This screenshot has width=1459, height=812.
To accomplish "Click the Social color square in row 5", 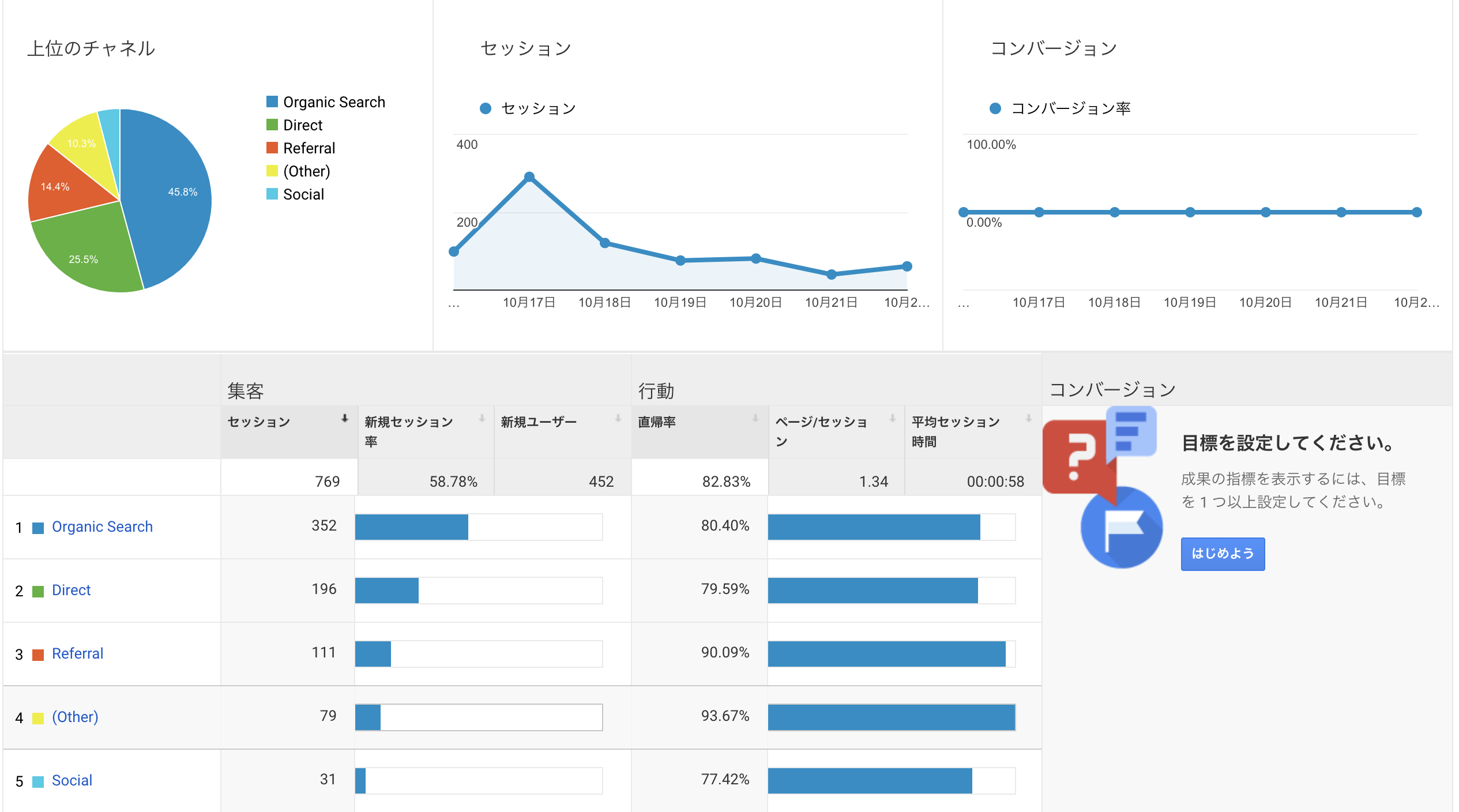I will [x=38, y=780].
